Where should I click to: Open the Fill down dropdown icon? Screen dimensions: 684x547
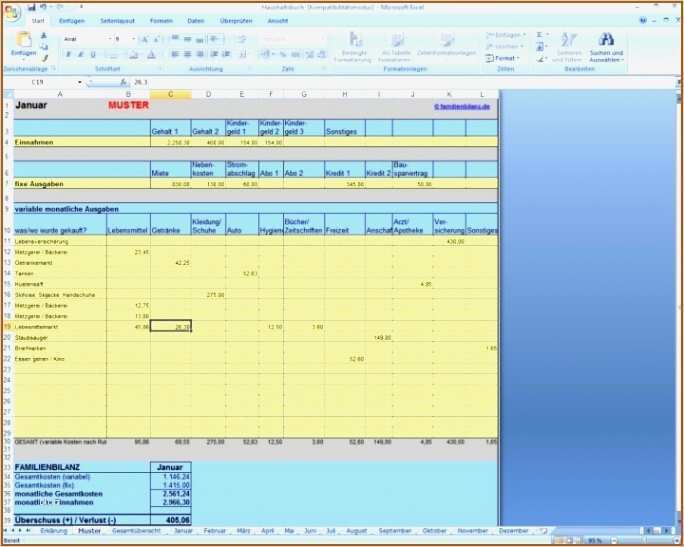541,47
